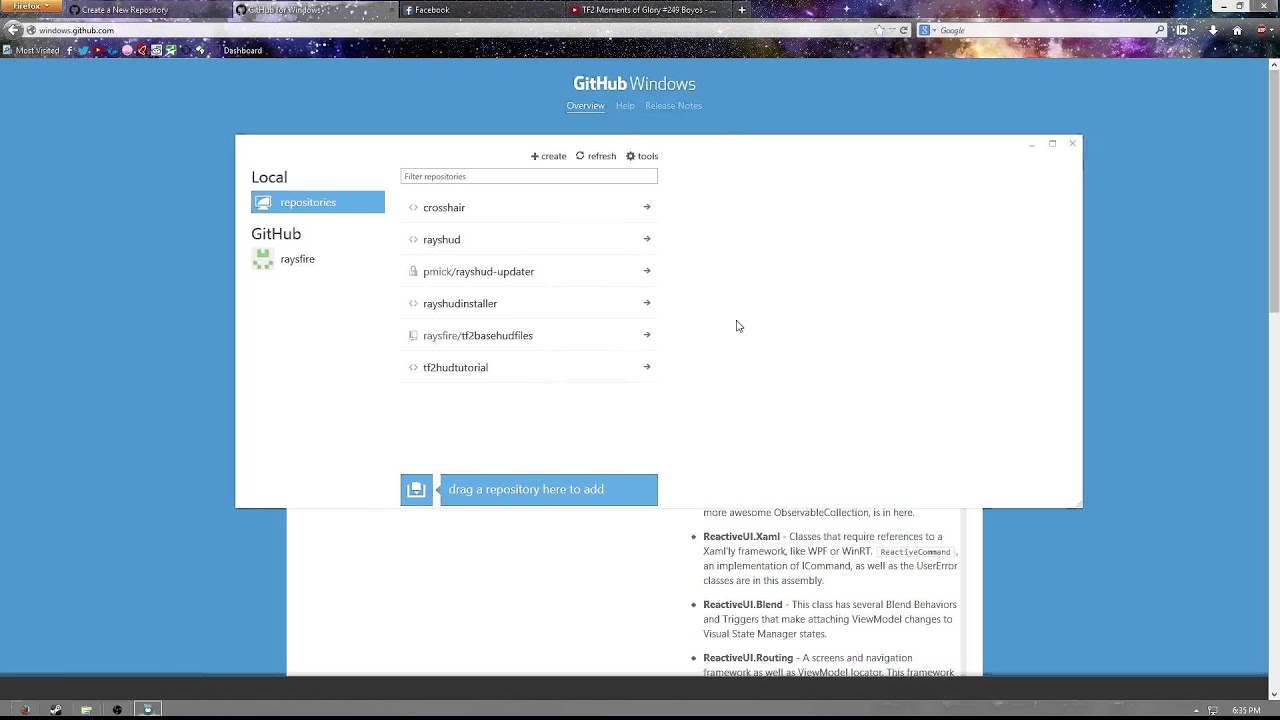Image resolution: width=1280 pixels, height=720 pixels.
Task: Open the raysfire GitHub account
Action: (297, 259)
